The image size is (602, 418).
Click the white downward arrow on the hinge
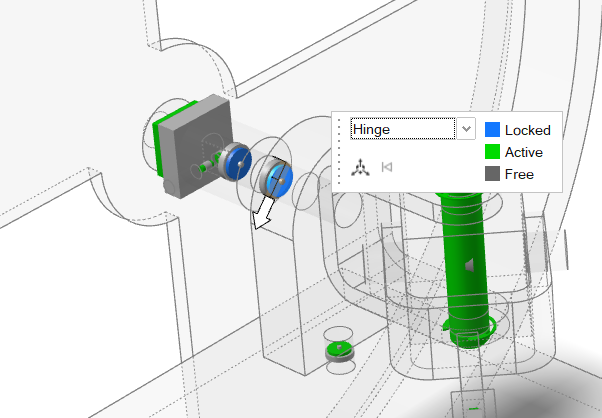(265, 212)
